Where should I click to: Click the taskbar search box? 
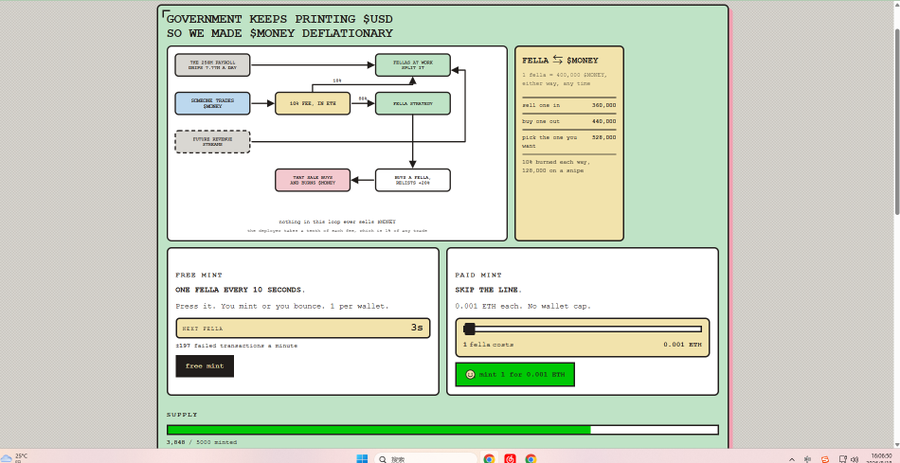tap(426, 458)
